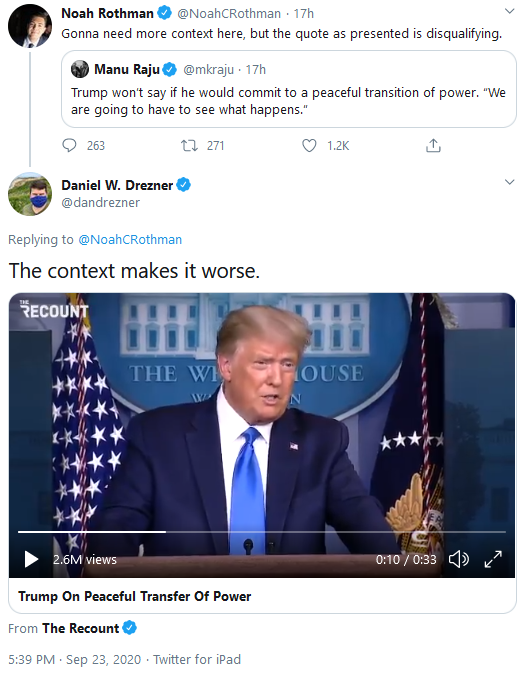The width and height of the screenshot is (523, 674).
Task: Open Noah Rothman's profile picture
Action: 30,26
